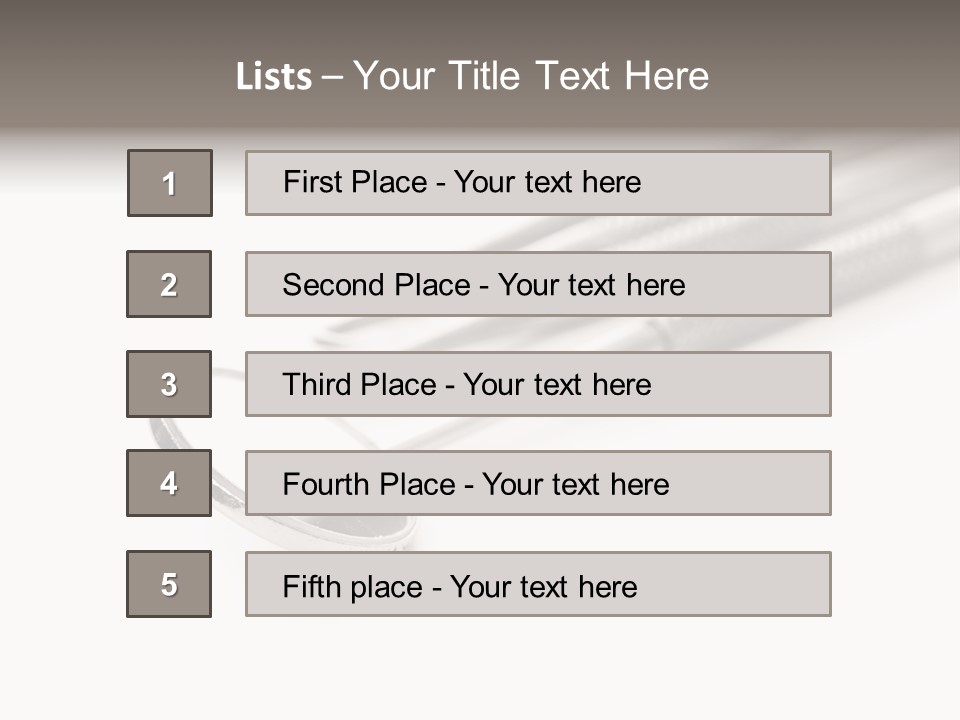Screen dimensions: 960x720
Task: Click the empty right end of the First Place bar
Action: pos(760,183)
